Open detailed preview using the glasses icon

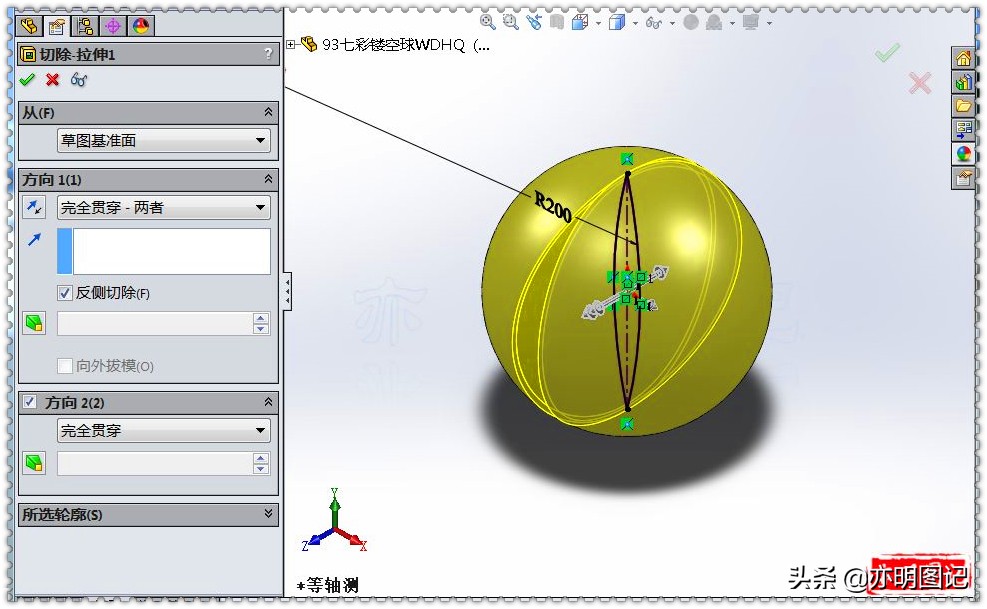[78, 80]
